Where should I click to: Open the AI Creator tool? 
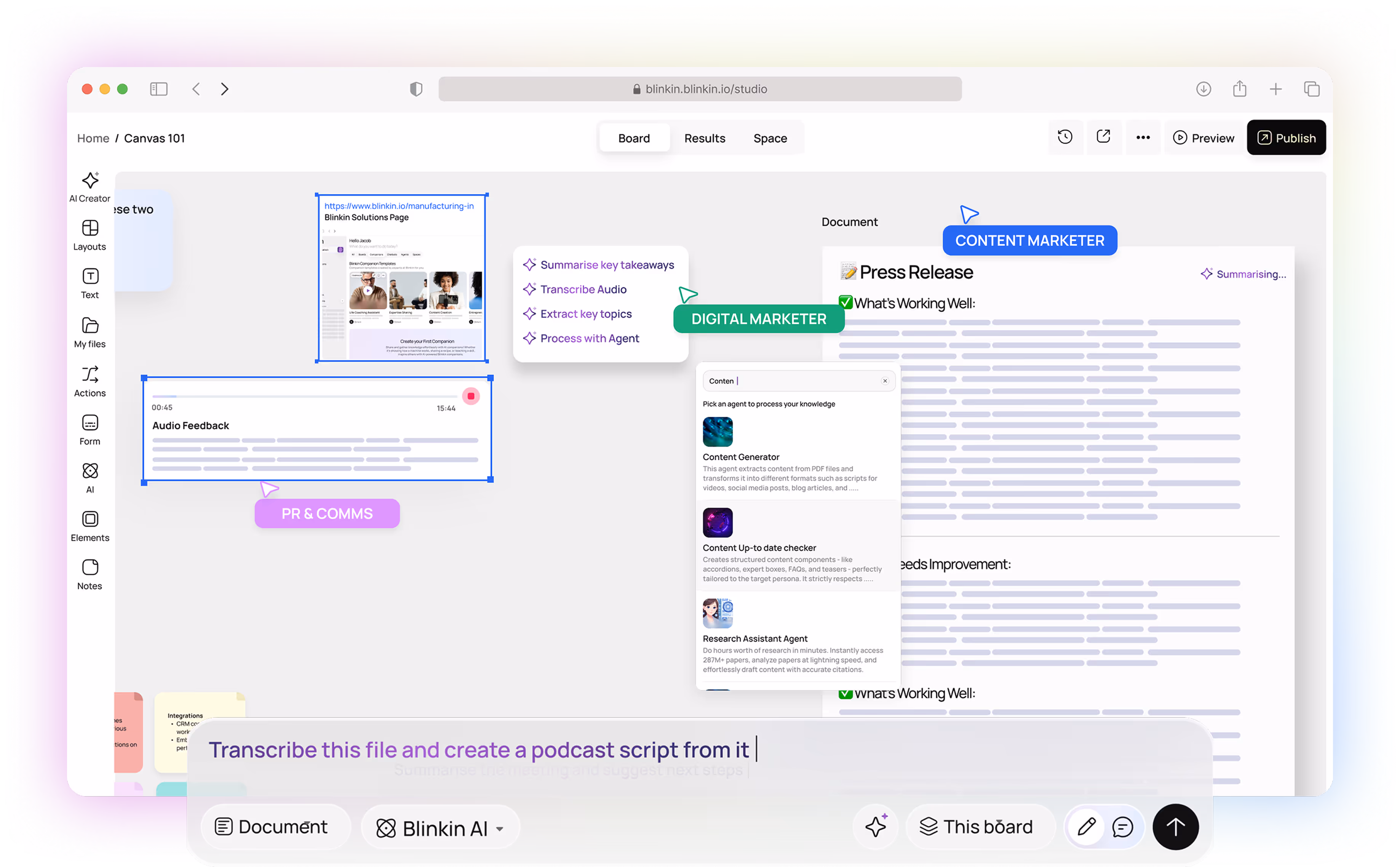[89, 187]
